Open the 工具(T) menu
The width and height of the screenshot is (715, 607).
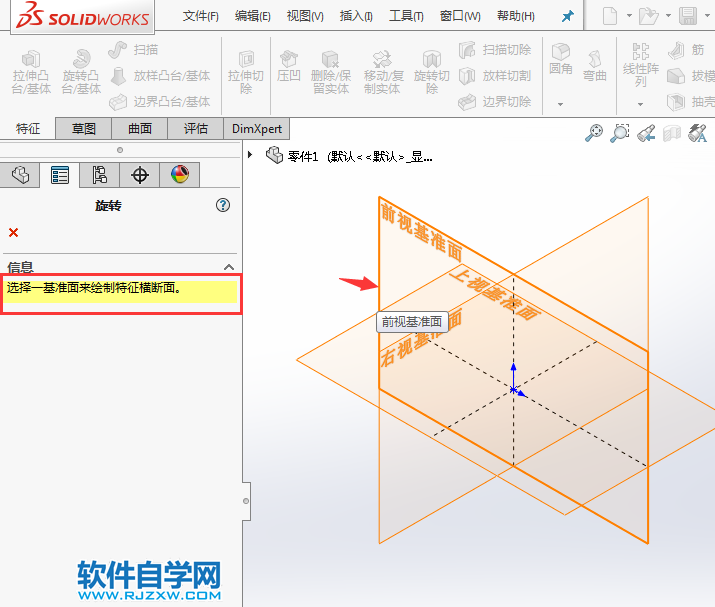click(406, 16)
